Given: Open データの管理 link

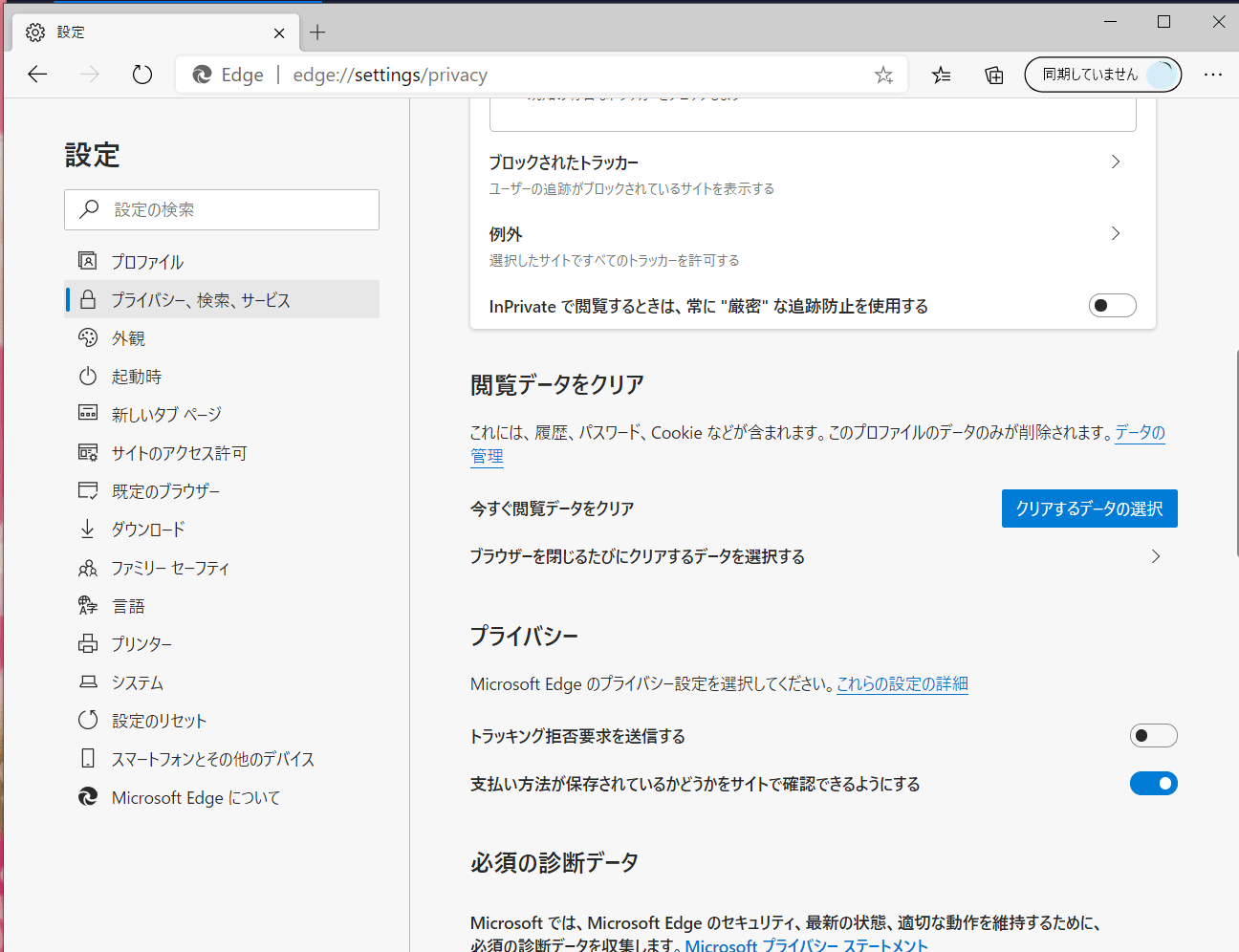Looking at the screenshot, I should tap(1140, 433).
